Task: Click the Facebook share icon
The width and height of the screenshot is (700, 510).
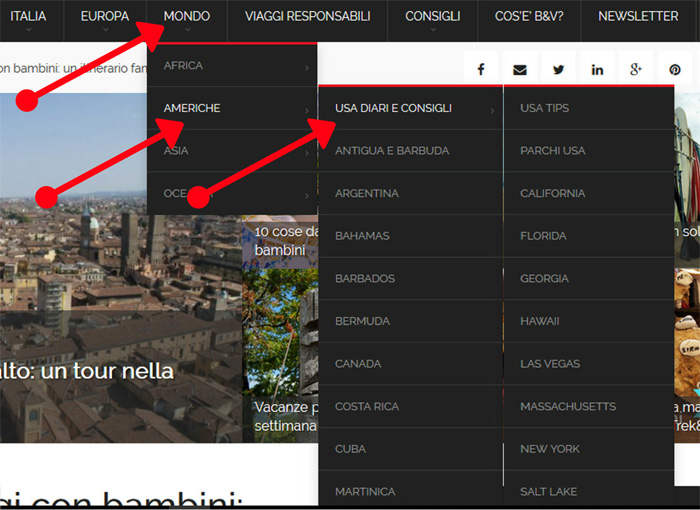Action: point(480,70)
